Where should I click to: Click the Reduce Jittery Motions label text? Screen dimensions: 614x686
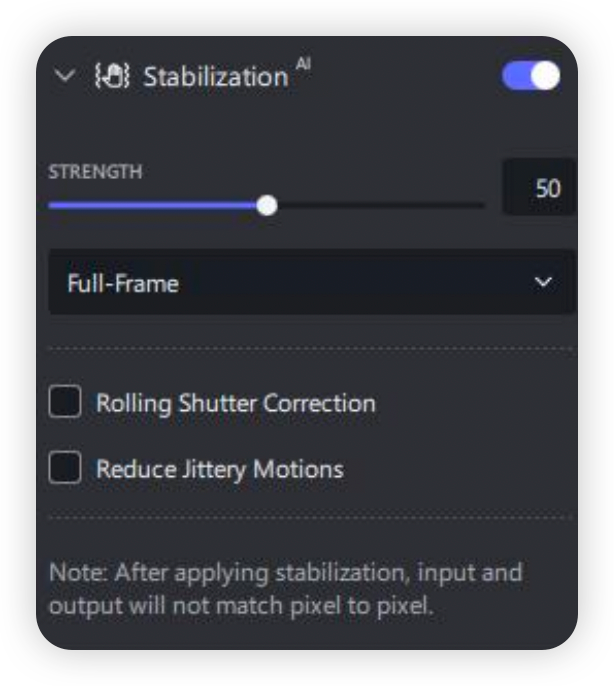coord(219,468)
